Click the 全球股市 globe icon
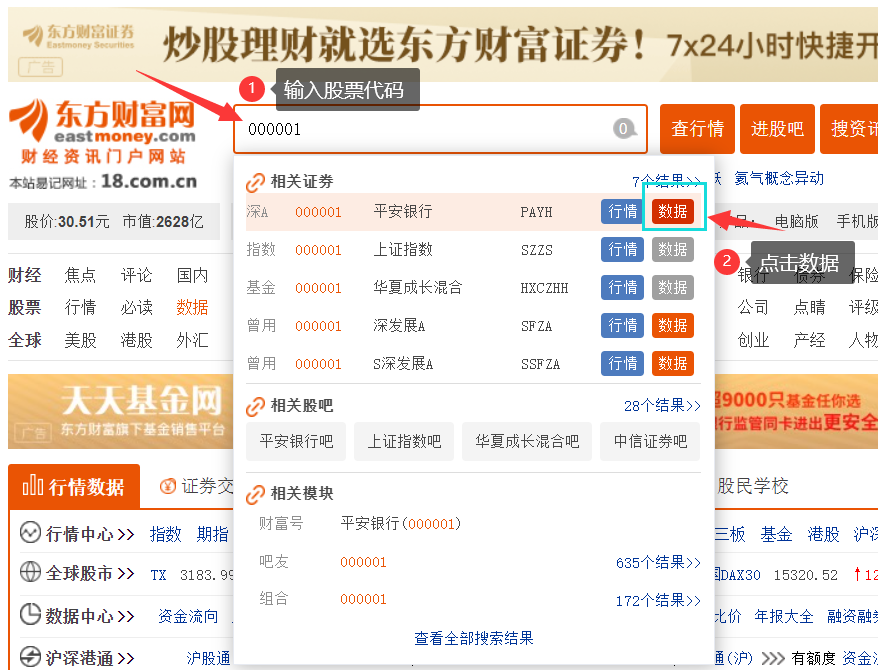 30,573
